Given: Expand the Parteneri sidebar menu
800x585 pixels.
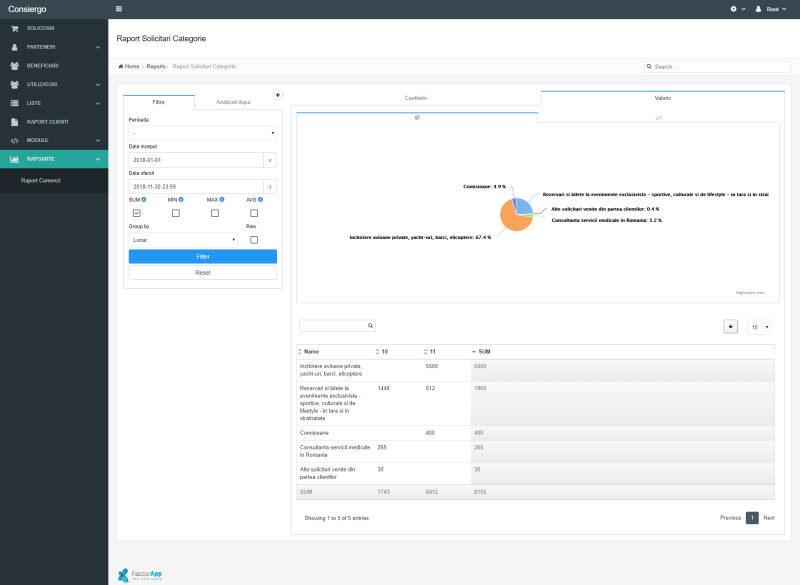Looking at the screenshot, I should point(54,47).
